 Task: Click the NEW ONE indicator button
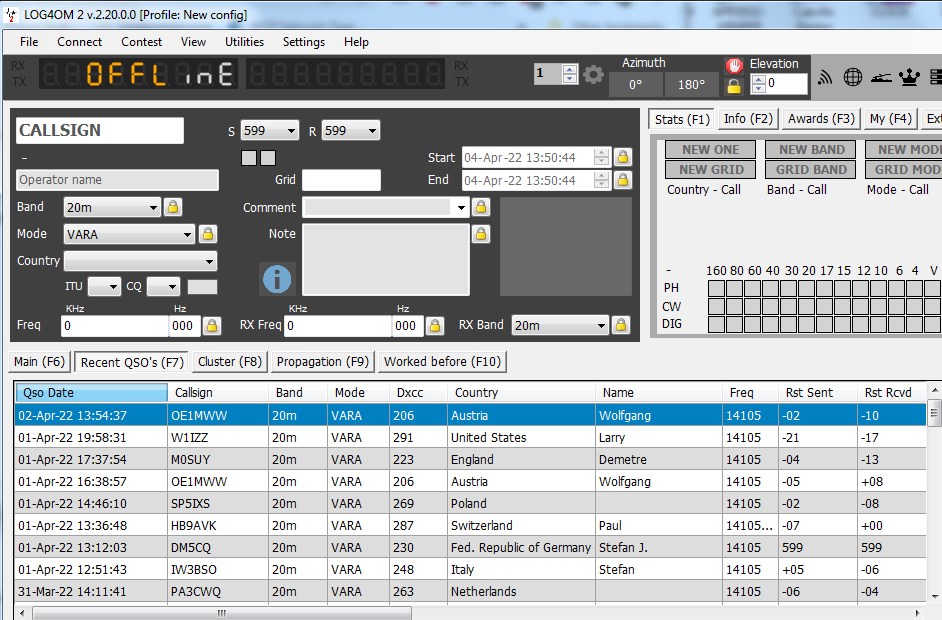(711, 150)
